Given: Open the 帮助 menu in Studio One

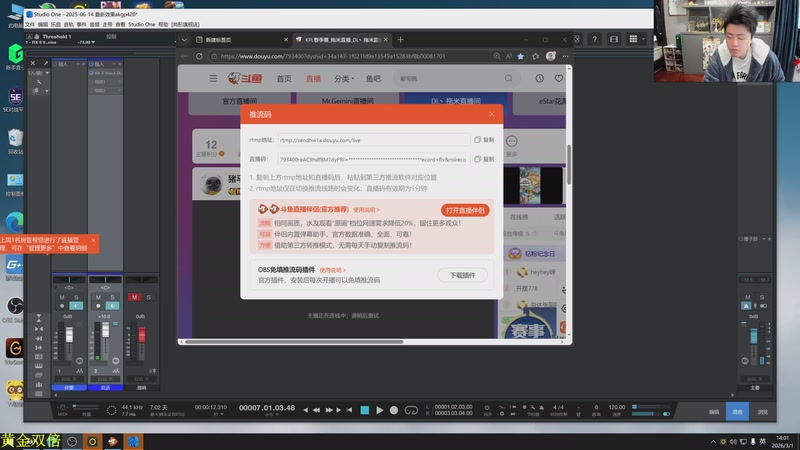Looking at the screenshot, I should click(163, 24).
